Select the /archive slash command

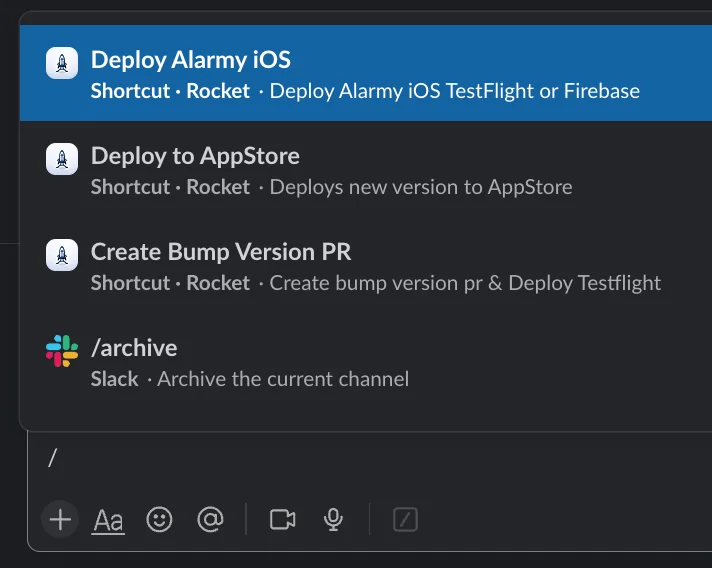(x=366, y=361)
